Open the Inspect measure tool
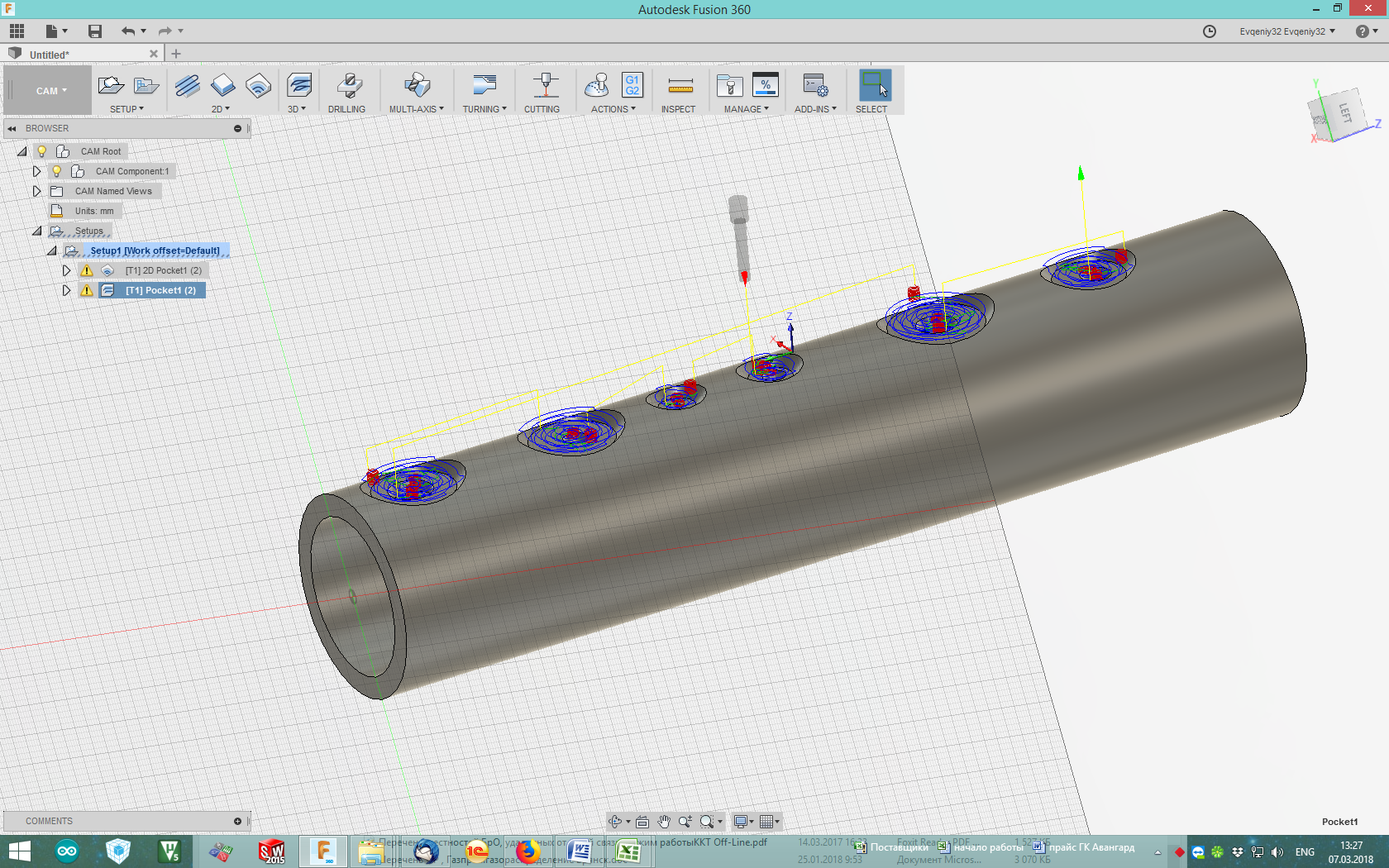Image resolution: width=1389 pixels, height=868 pixels. coord(680,86)
